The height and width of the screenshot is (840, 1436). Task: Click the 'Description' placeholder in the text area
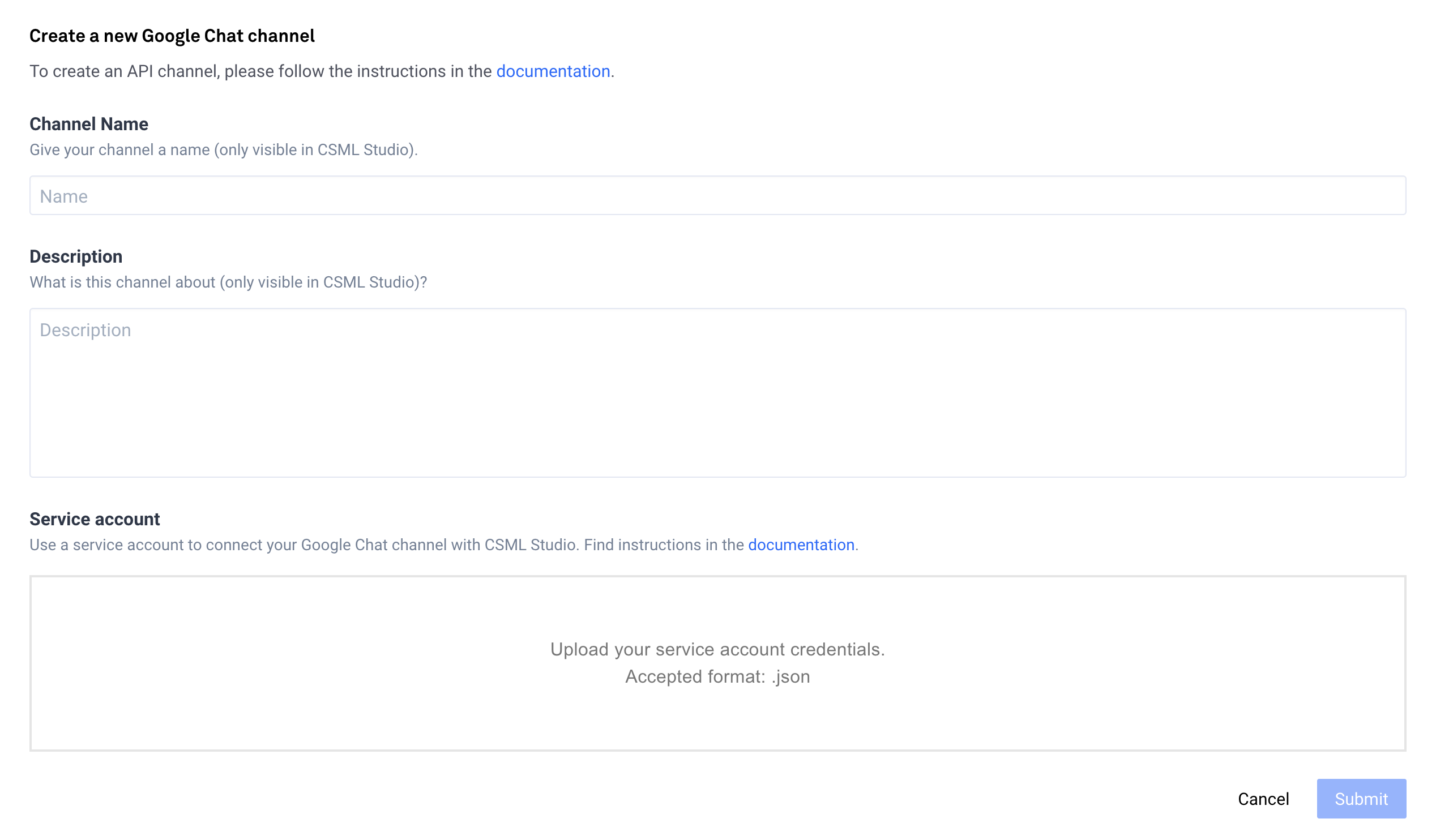coord(86,331)
